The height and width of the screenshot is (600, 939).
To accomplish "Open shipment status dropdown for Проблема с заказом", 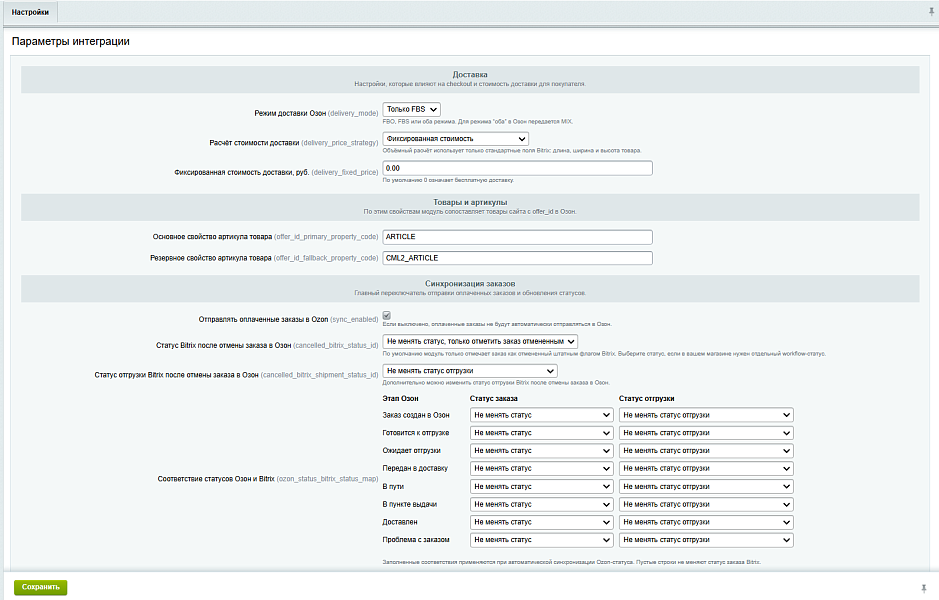I will click(x=707, y=540).
